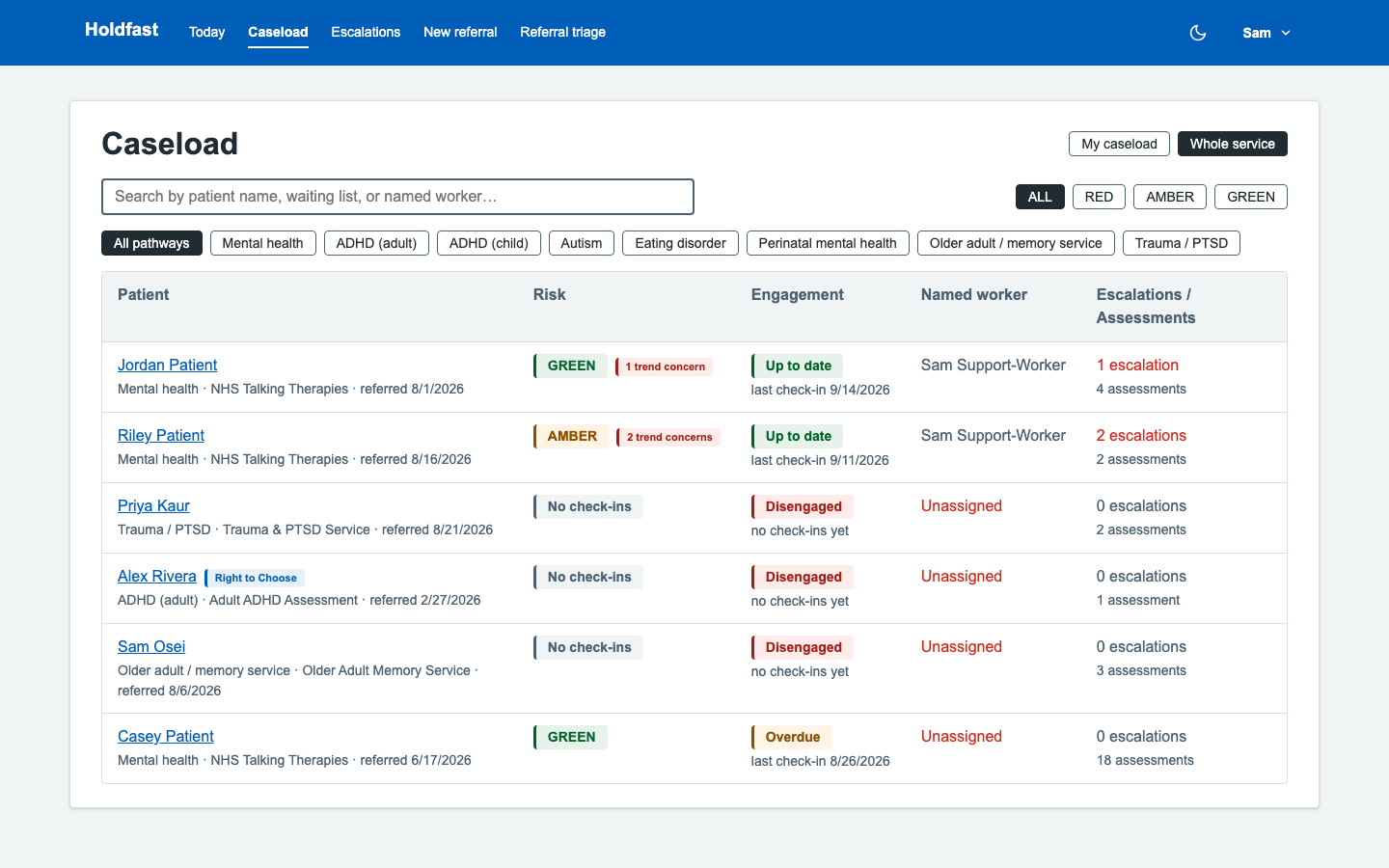Open Sam Osei record

pyautogui.click(x=151, y=646)
